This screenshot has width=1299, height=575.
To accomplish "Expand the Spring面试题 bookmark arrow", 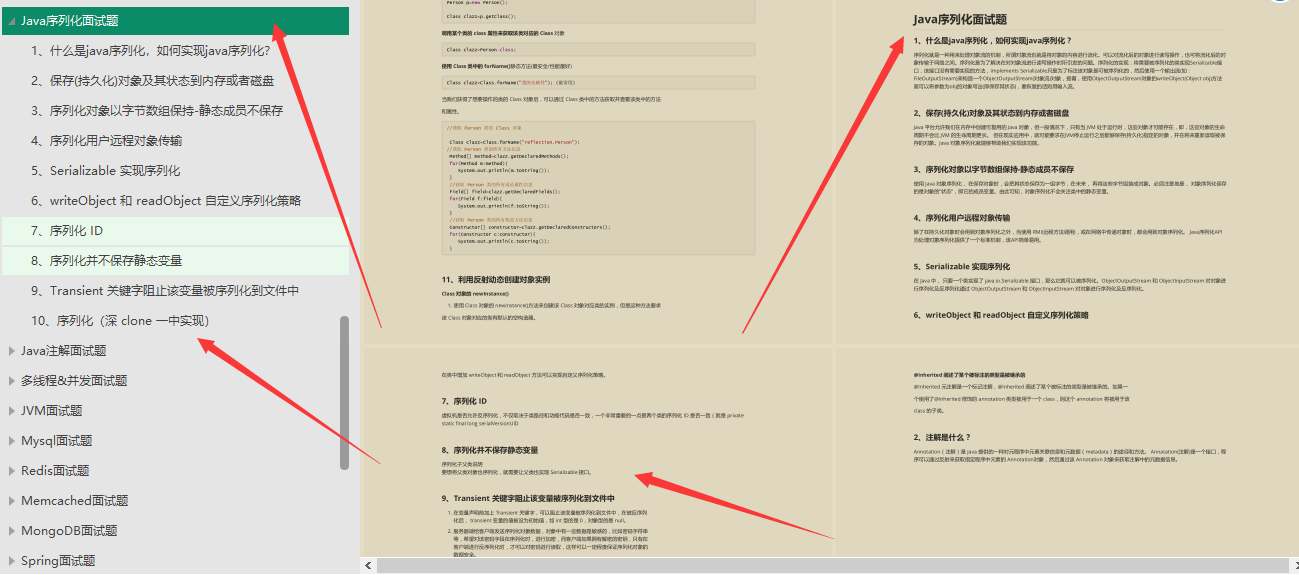I will click(x=11, y=560).
